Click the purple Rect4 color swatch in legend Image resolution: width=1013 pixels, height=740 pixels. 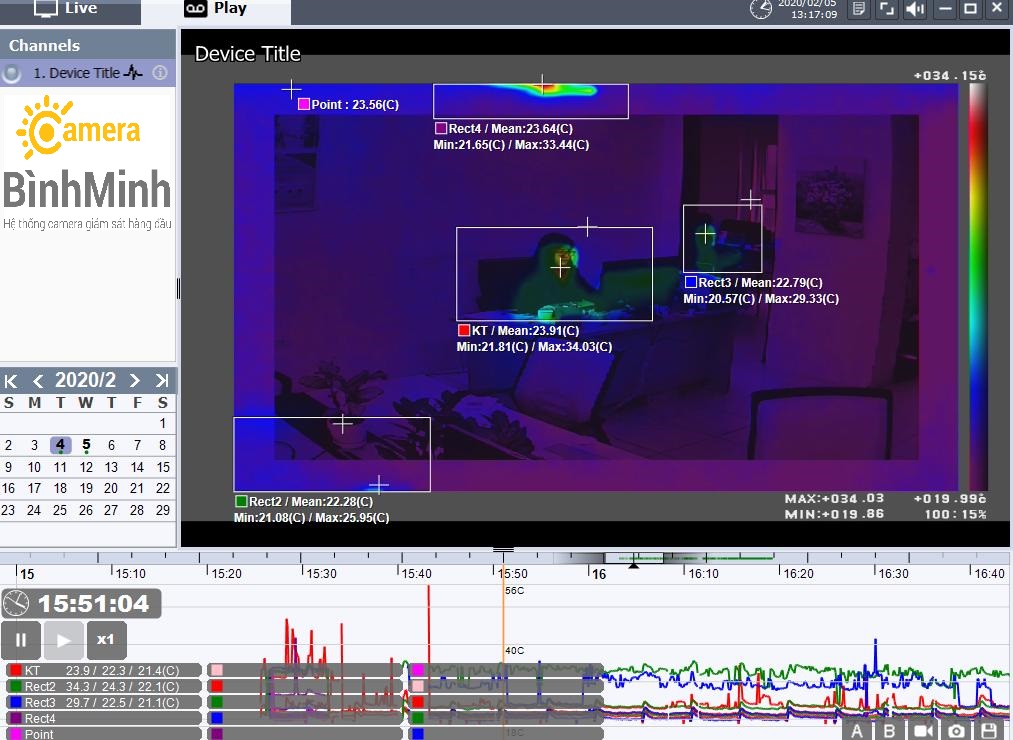coord(16,718)
